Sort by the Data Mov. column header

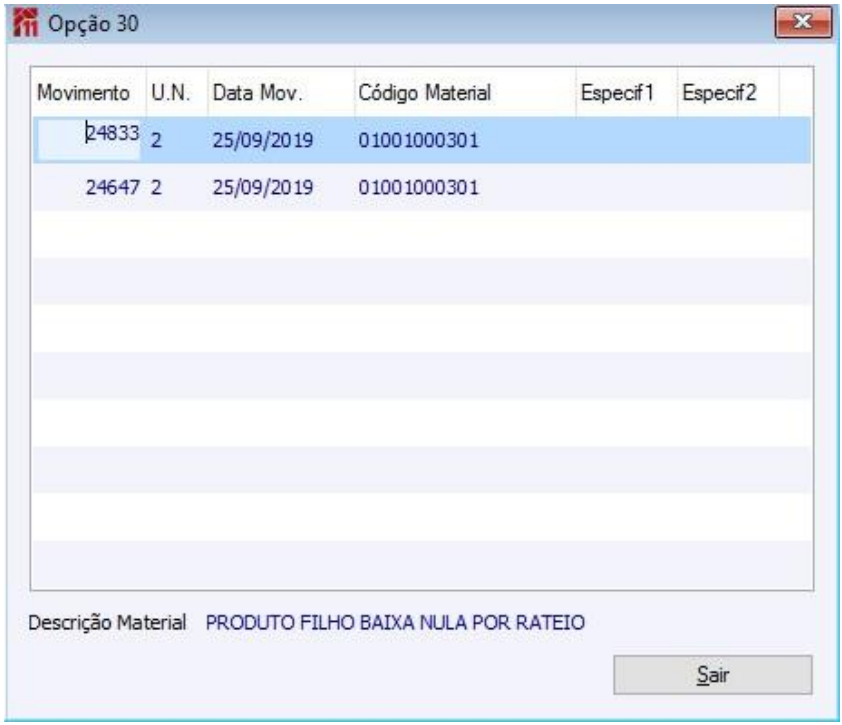[x=281, y=92]
